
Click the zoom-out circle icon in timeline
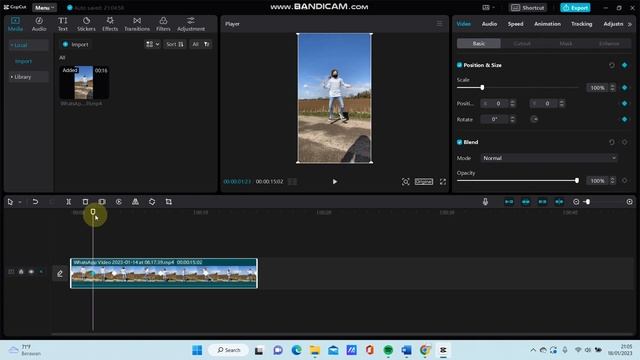click(x=576, y=202)
